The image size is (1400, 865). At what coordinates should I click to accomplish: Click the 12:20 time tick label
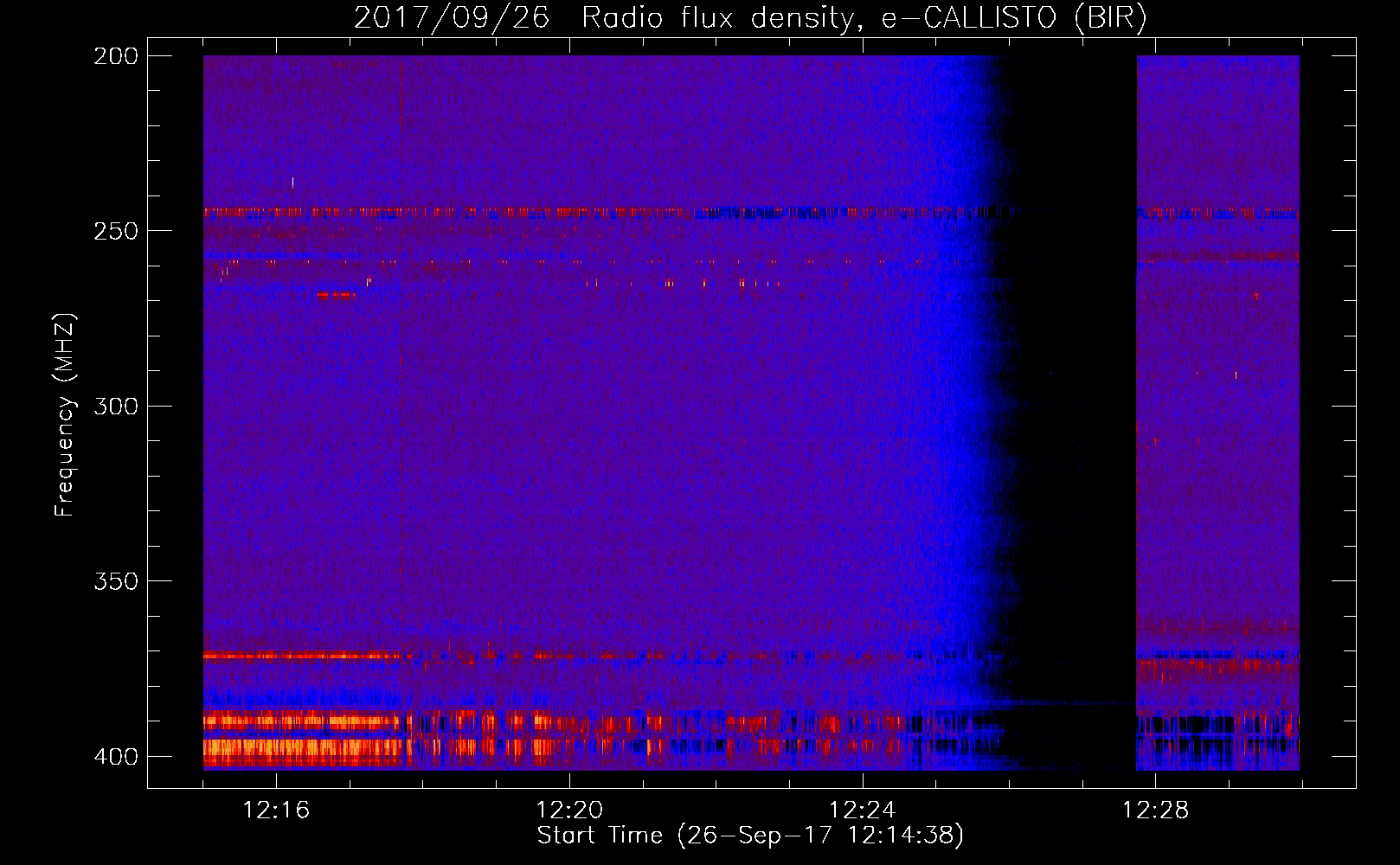tap(569, 811)
